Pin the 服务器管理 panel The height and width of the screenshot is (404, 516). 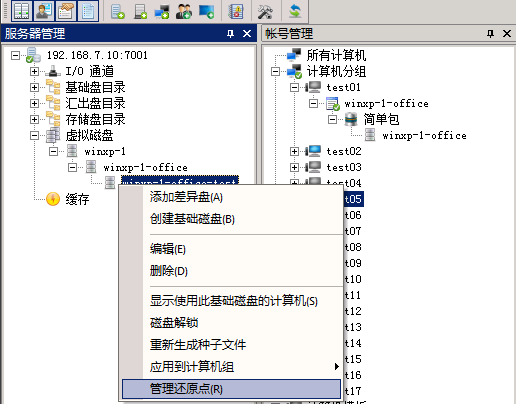coord(230,33)
